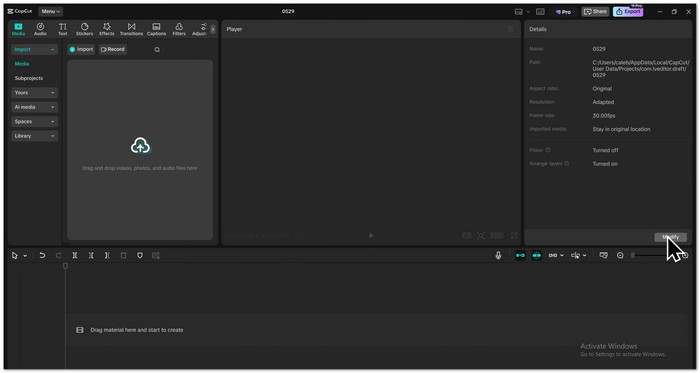Open the Stickers tab
This screenshot has height=373, width=700.
84,29
